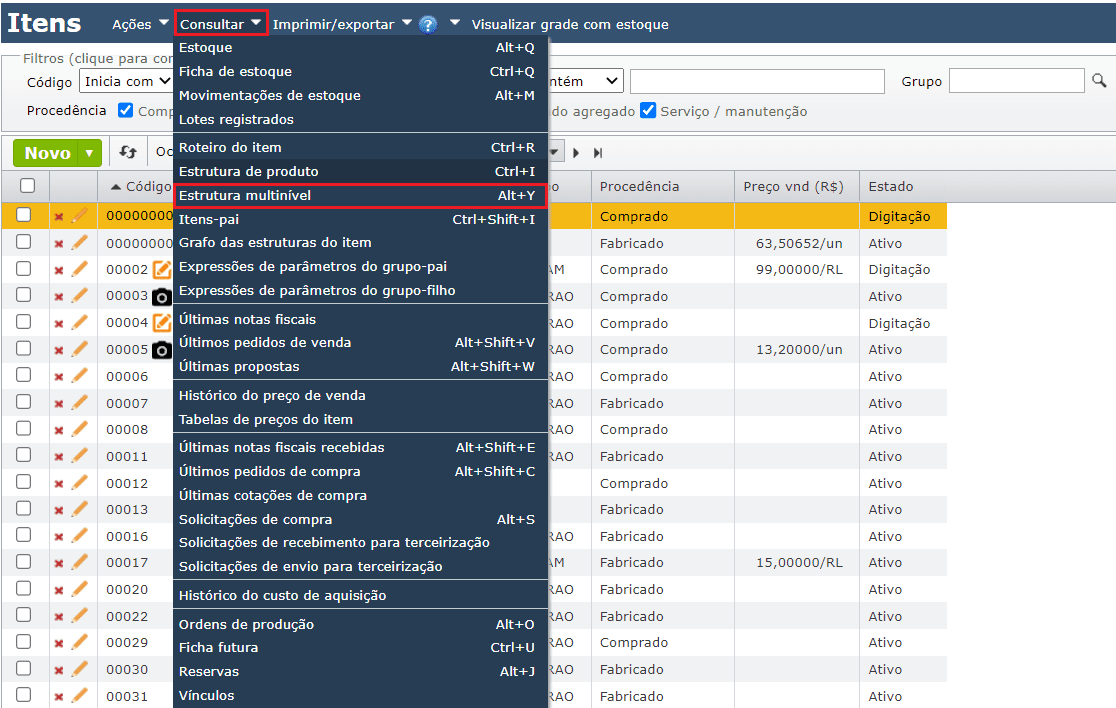
Task: Click the pencil edit icon for item 00007
Action: [x=79, y=403]
